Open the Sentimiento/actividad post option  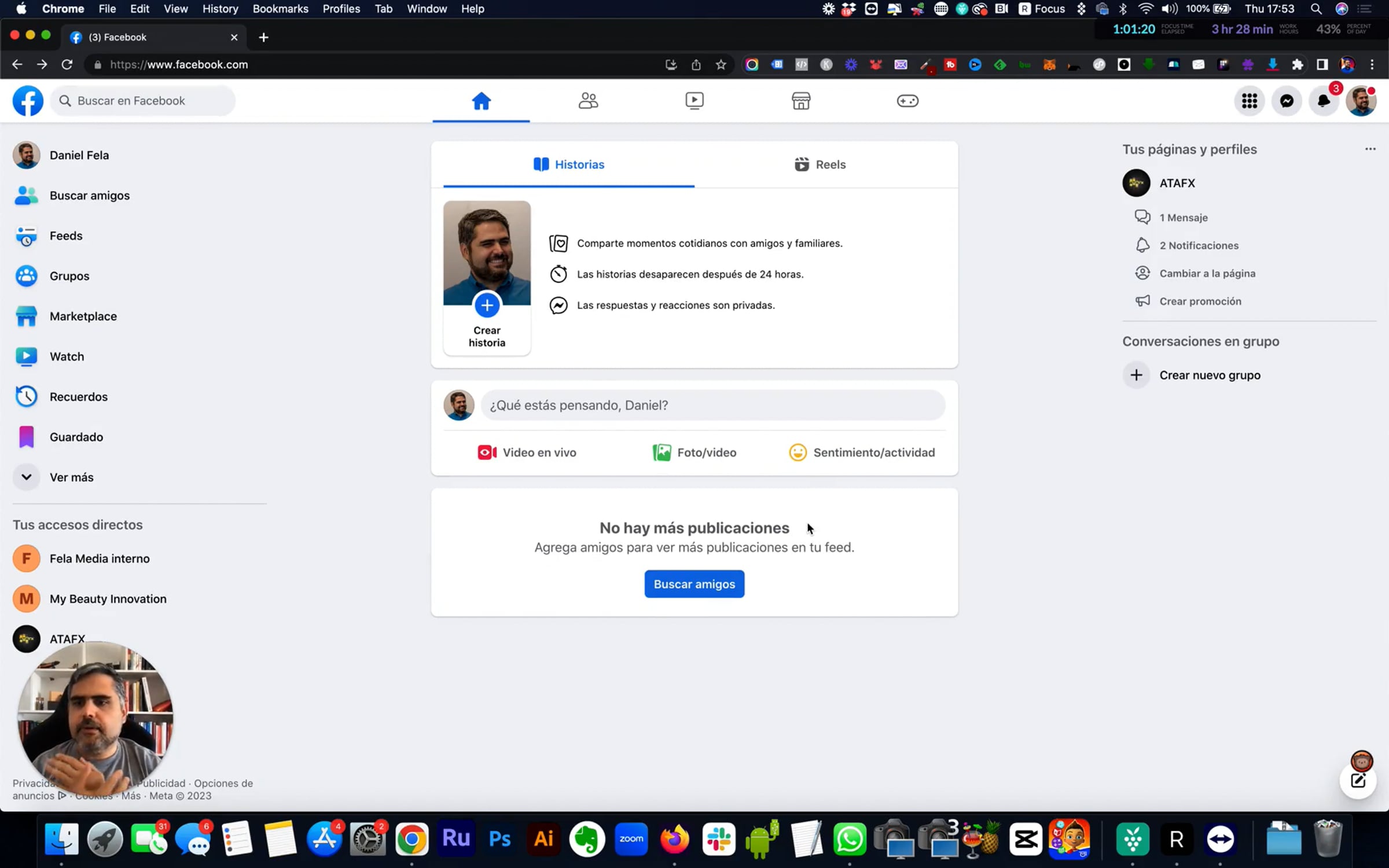pyautogui.click(x=862, y=453)
